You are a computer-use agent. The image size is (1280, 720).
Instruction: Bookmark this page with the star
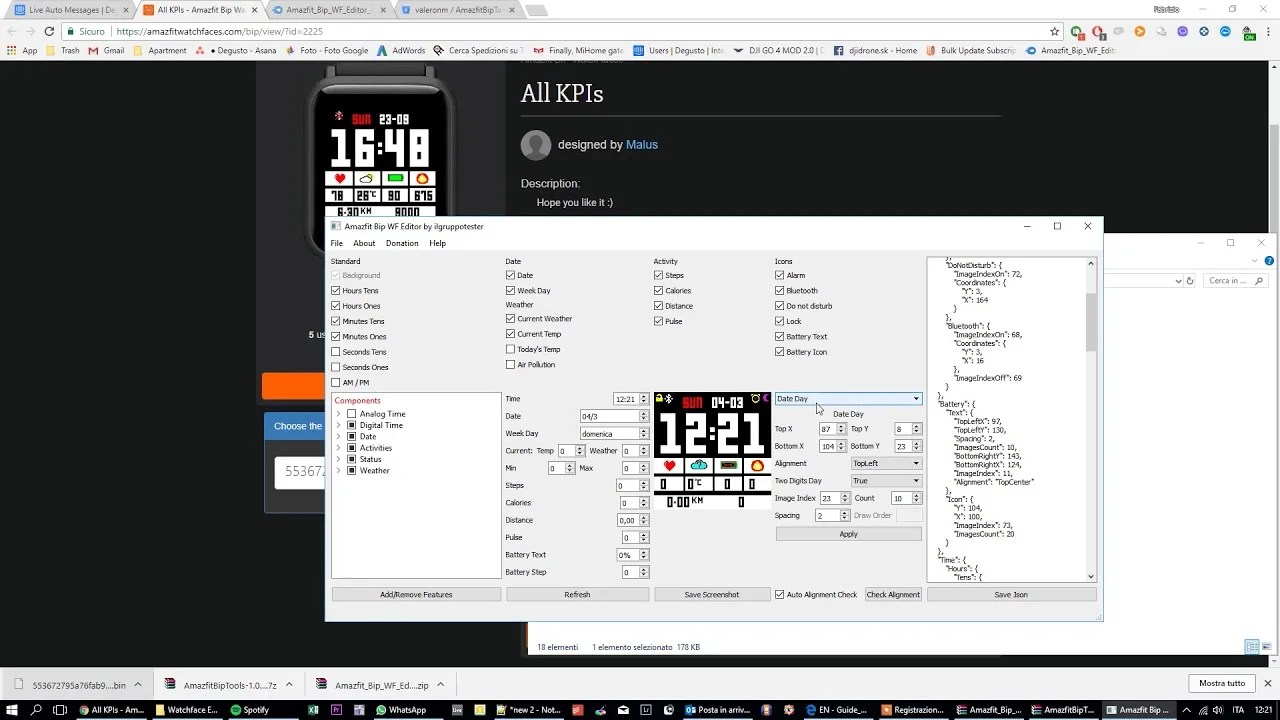[1055, 31]
